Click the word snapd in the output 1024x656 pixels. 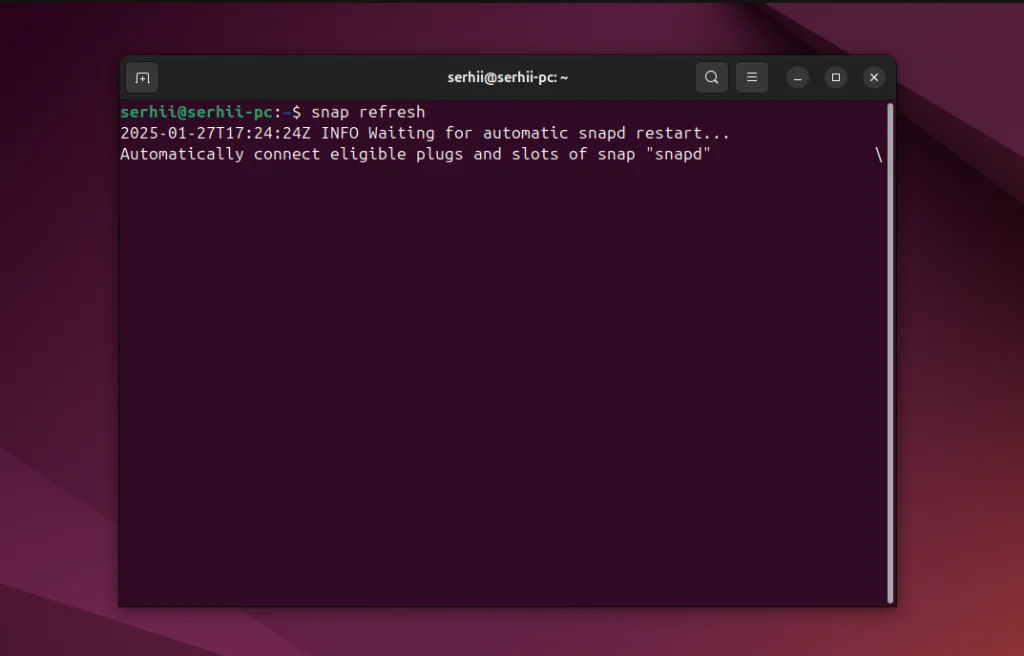click(685, 154)
